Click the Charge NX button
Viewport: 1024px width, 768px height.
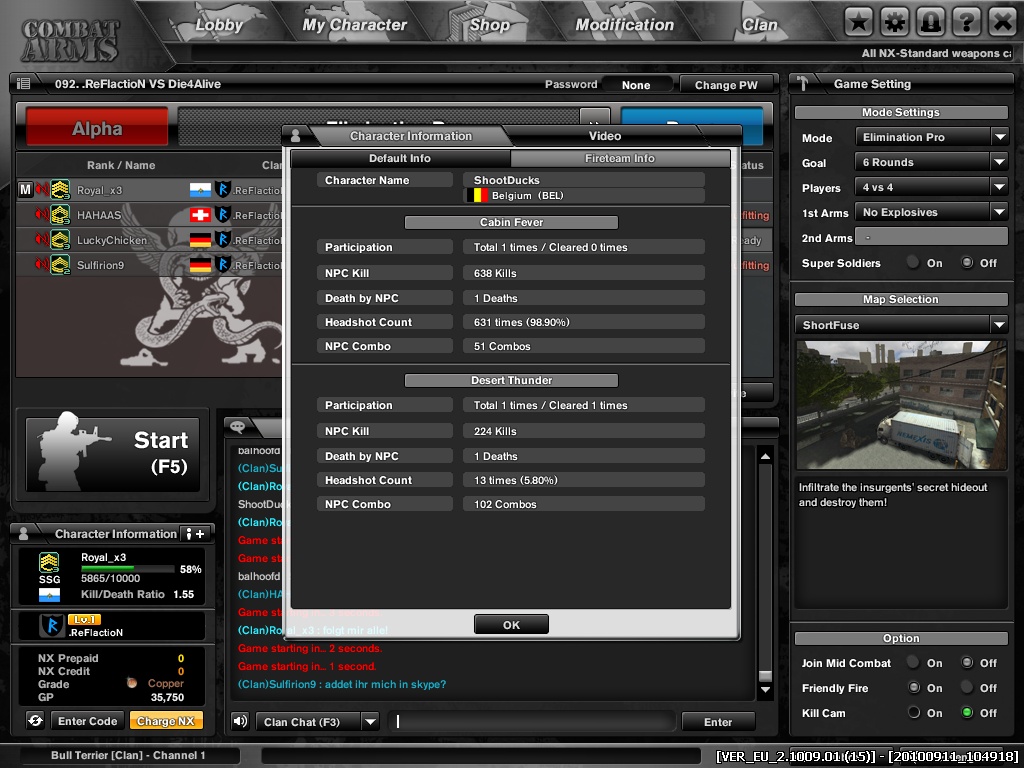tap(166, 721)
